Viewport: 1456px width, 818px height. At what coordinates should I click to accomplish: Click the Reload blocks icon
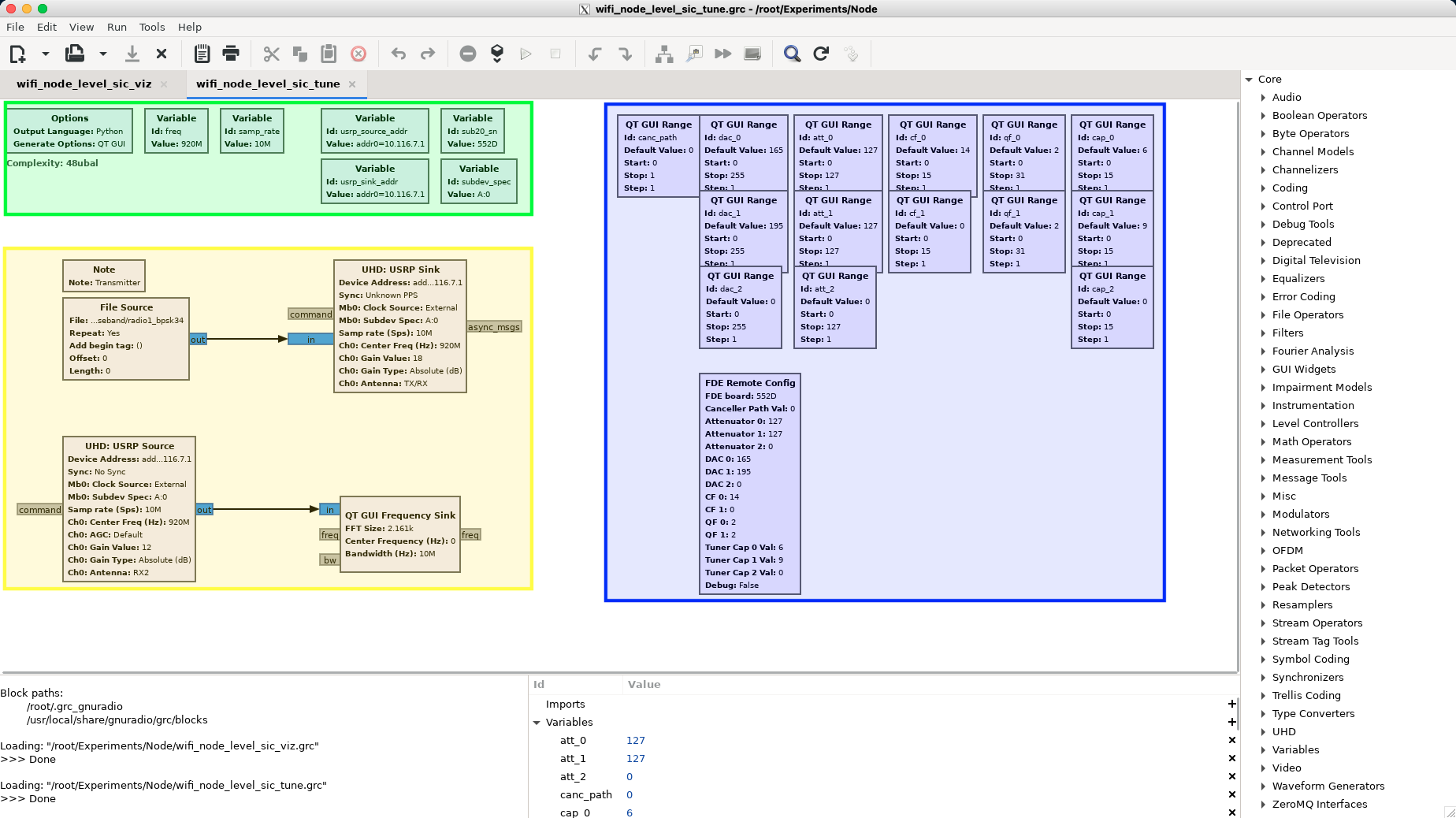coord(821,54)
